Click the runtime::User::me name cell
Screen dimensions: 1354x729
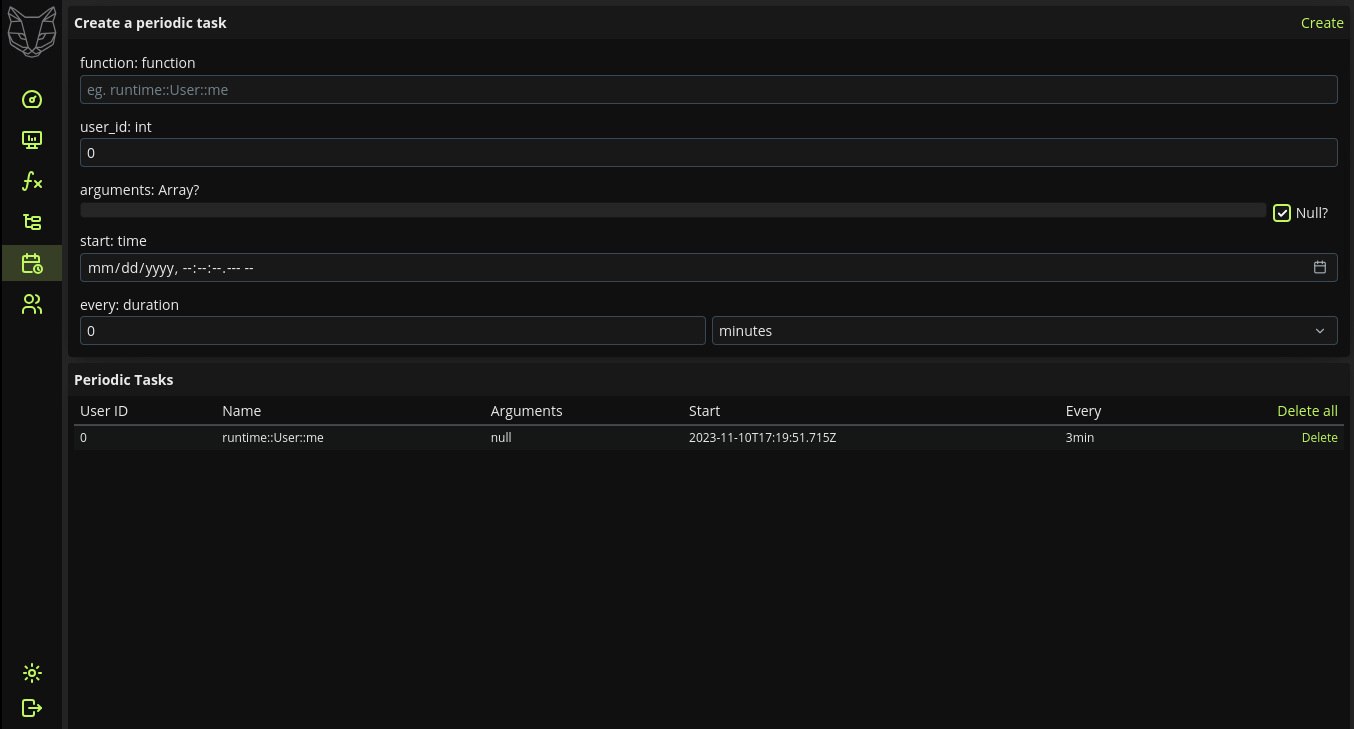273,438
